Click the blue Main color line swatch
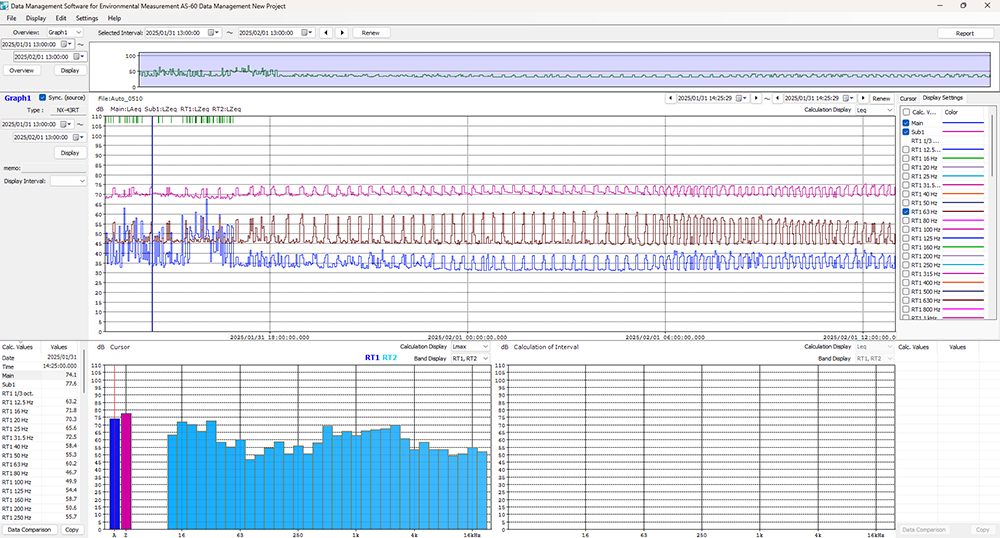Image resolution: width=1000 pixels, height=538 pixels. (963, 123)
